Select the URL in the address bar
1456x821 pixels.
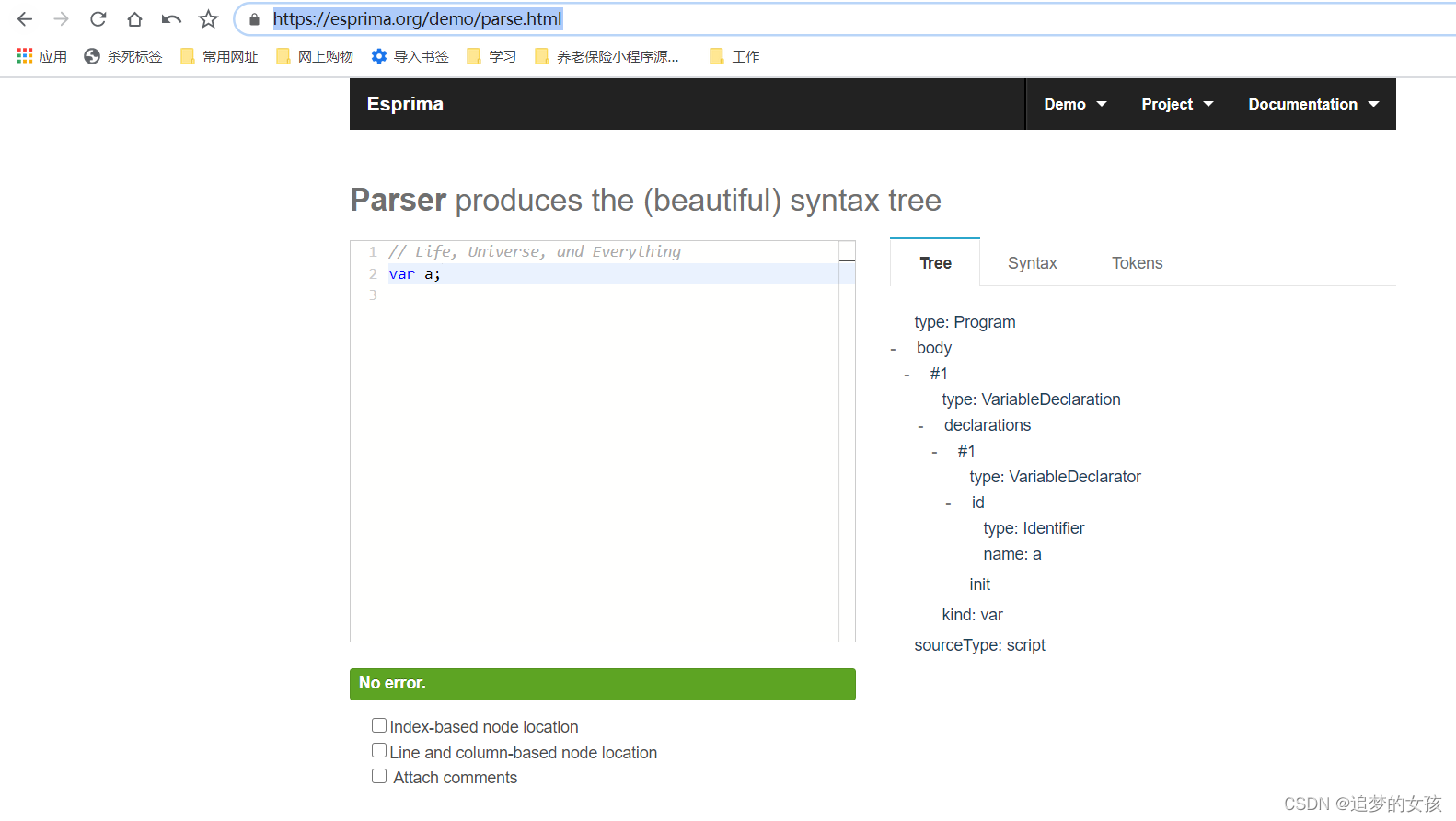pos(417,18)
